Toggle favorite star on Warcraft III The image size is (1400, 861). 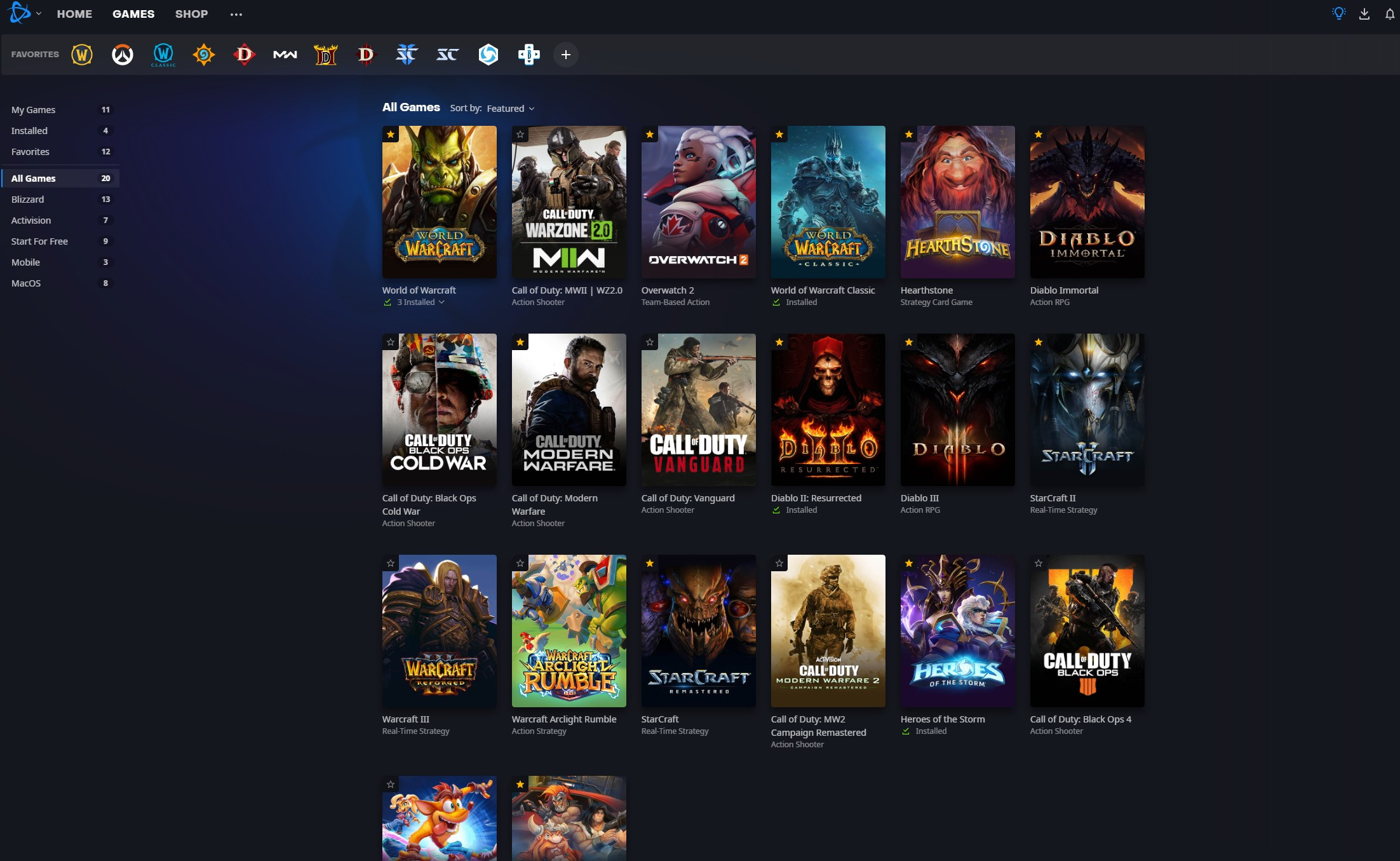pyautogui.click(x=391, y=564)
